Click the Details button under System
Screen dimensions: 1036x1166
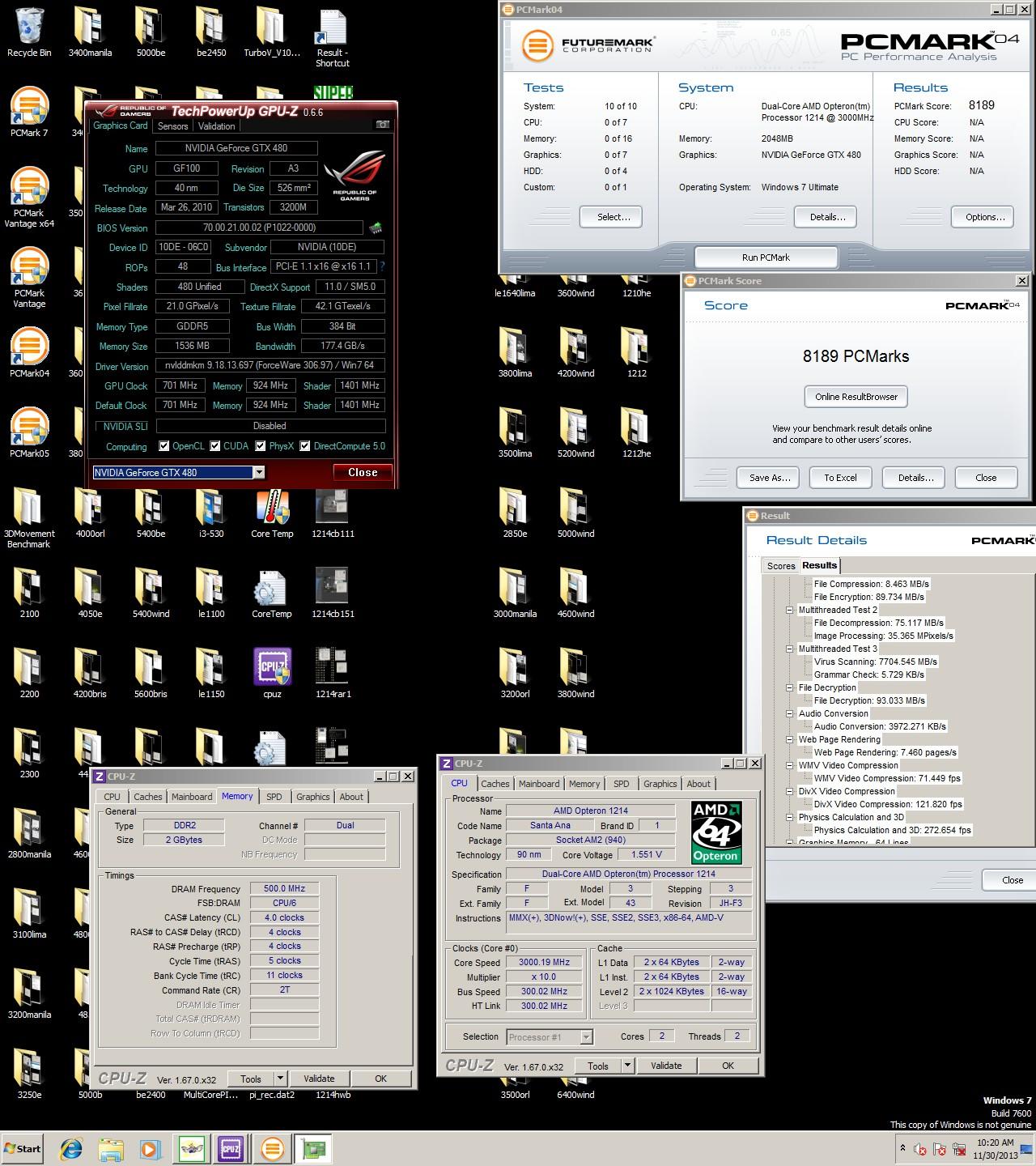[826, 217]
